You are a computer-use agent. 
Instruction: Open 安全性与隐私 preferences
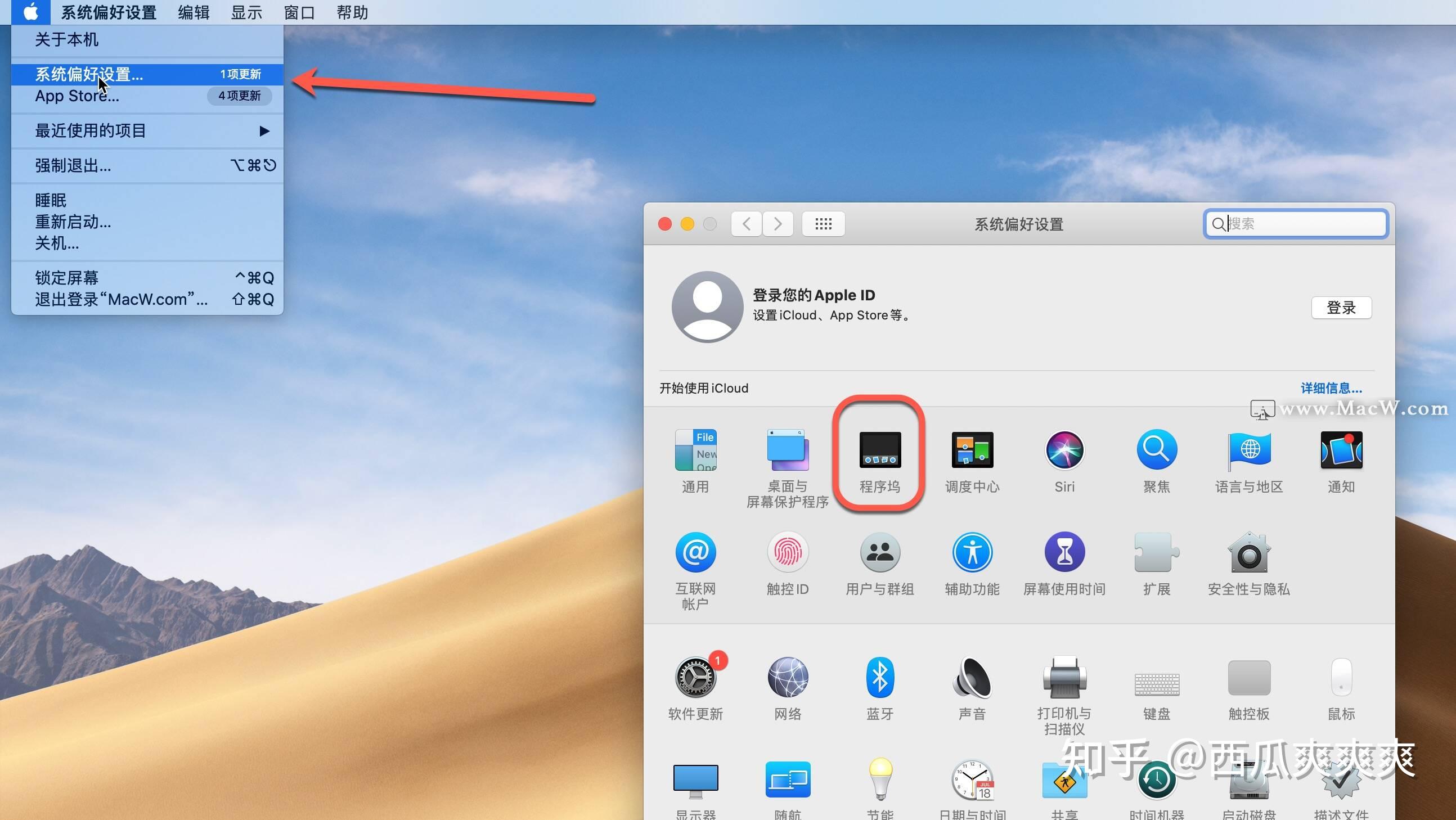[1249, 552]
